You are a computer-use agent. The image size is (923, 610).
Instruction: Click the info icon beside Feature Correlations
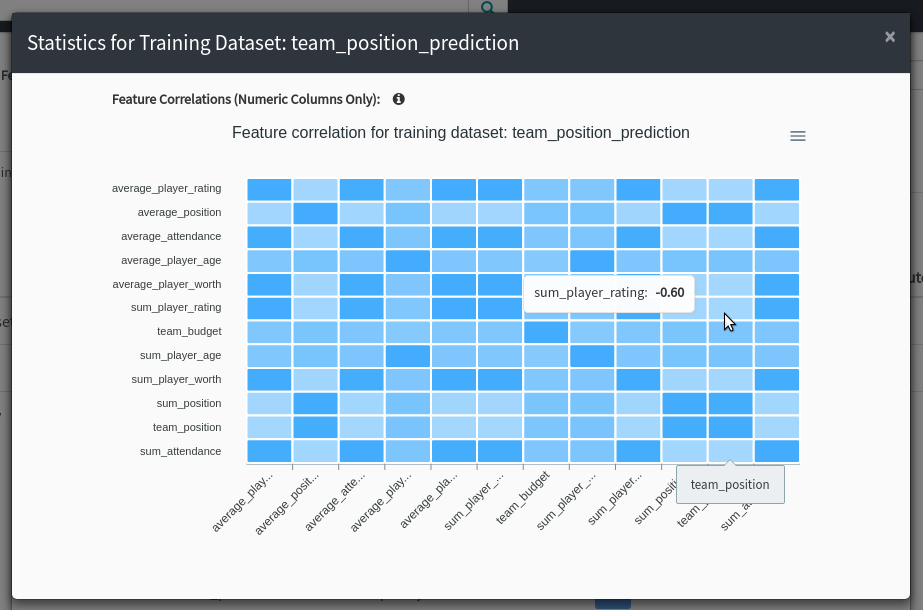pyautogui.click(x=399, y=99)
